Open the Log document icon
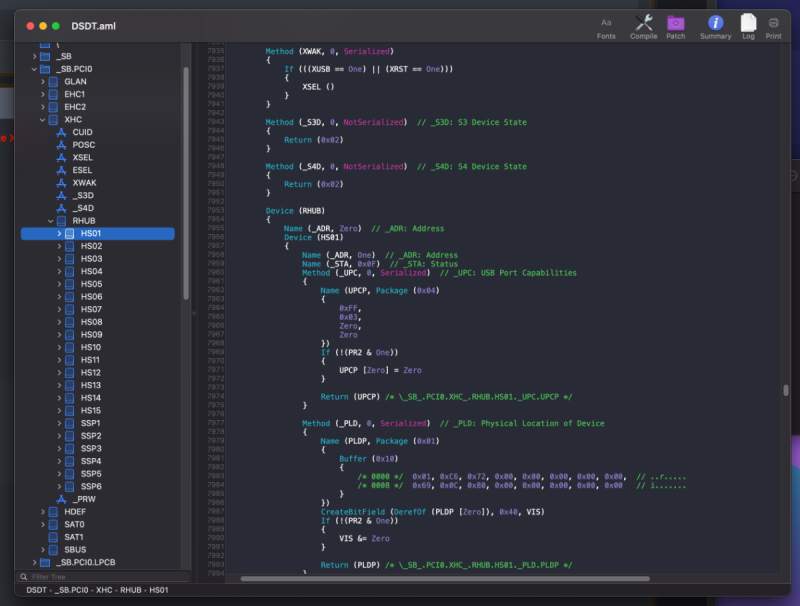Image resolution: width=800 pixels, height=606 pixels. tap(748, 22)
